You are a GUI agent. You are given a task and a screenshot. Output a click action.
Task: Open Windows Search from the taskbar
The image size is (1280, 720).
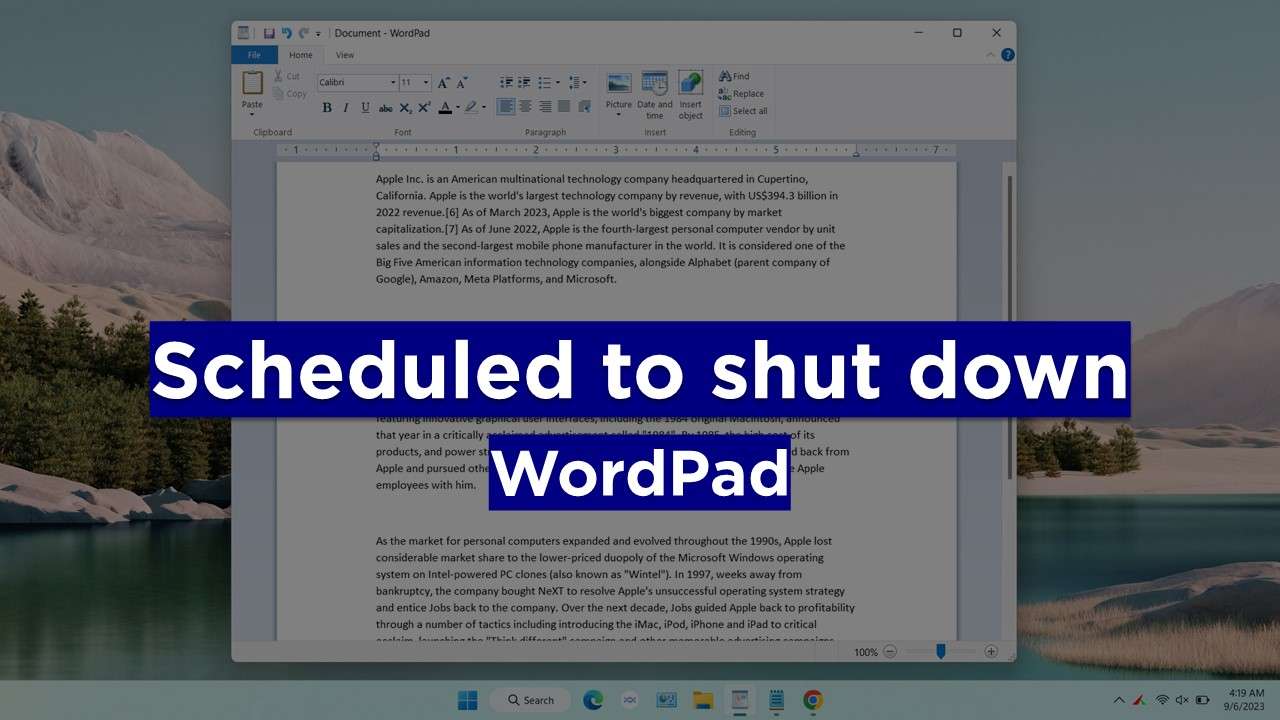pyautogui.click(x=530, y=700)
